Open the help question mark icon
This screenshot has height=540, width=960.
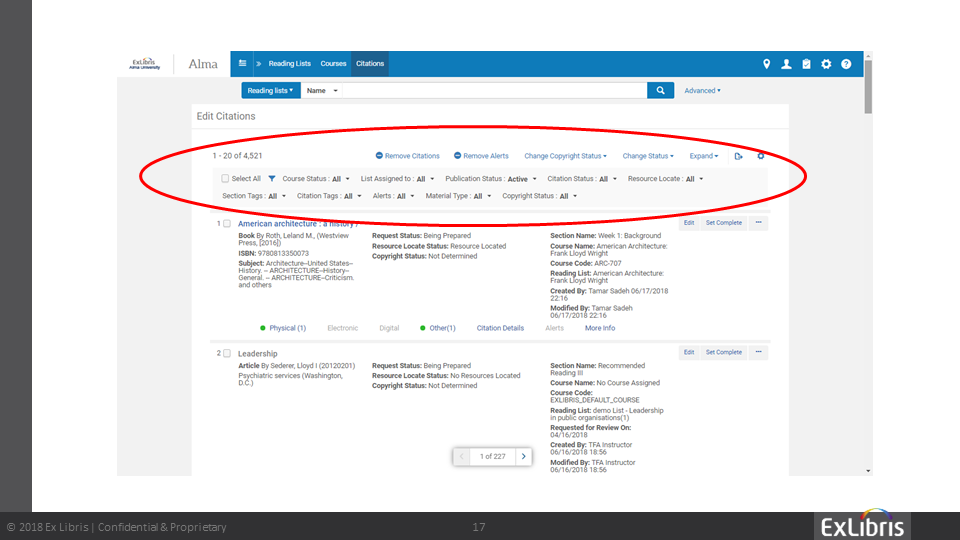[x=846, y=64]
